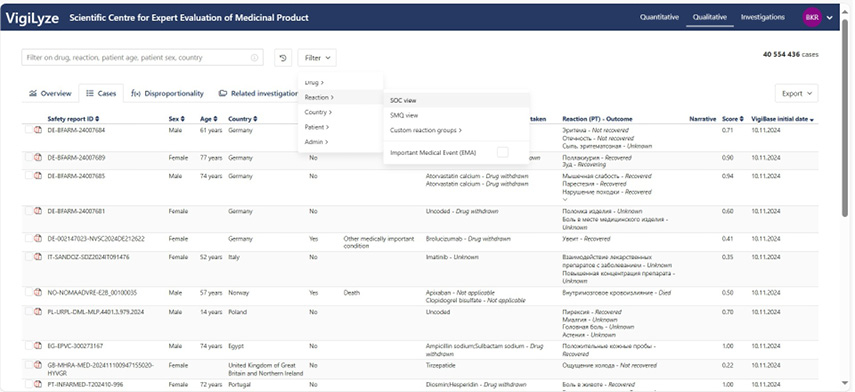Focus the filter search input field

click(136, 58)
